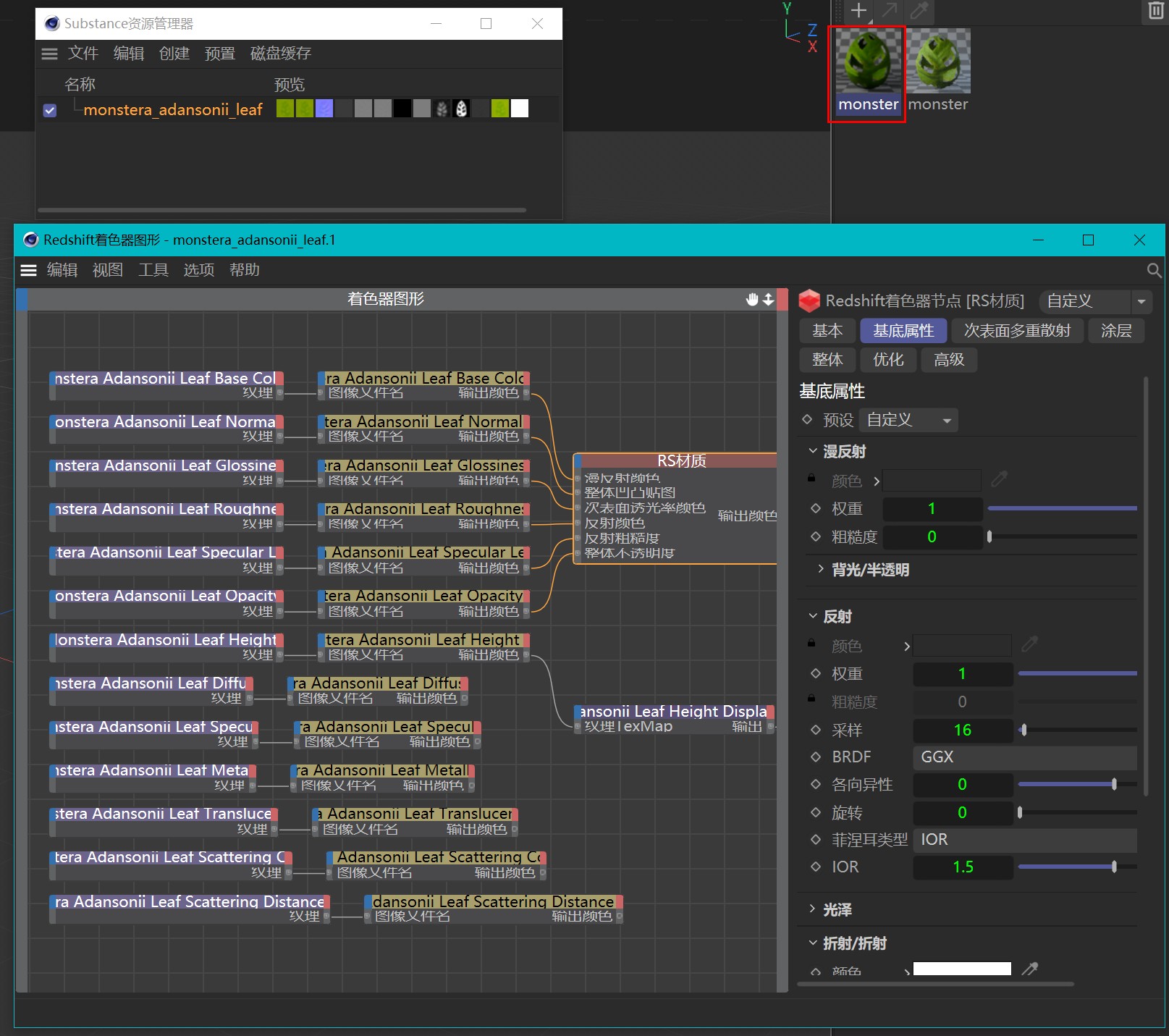This screenshot has width=1169, height=1036.
Task: Switch to the 基本 tab
Action: click(x=827, y=331)
